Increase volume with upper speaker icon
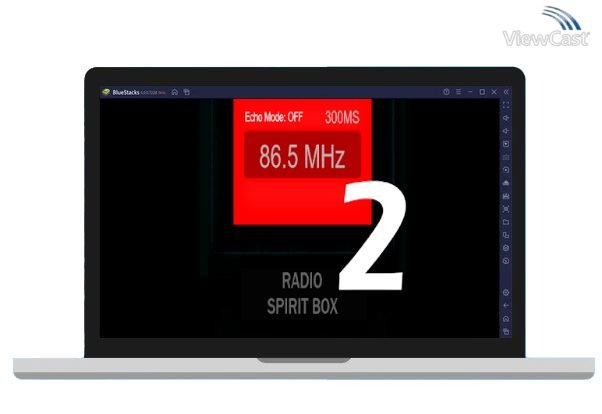The width and height of the screenshot is (602, 414). (506, 118)
